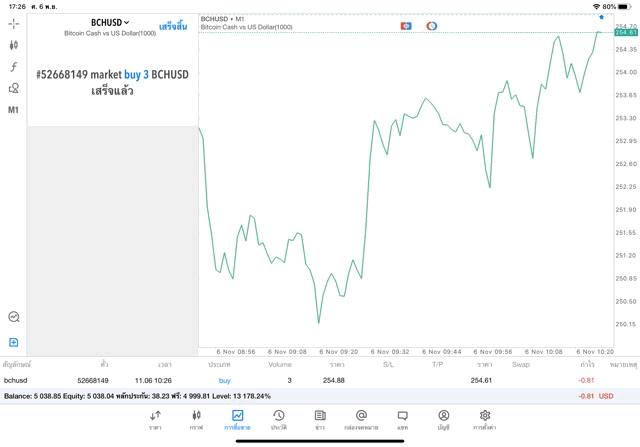Open the indicators (f) tool

13,67
